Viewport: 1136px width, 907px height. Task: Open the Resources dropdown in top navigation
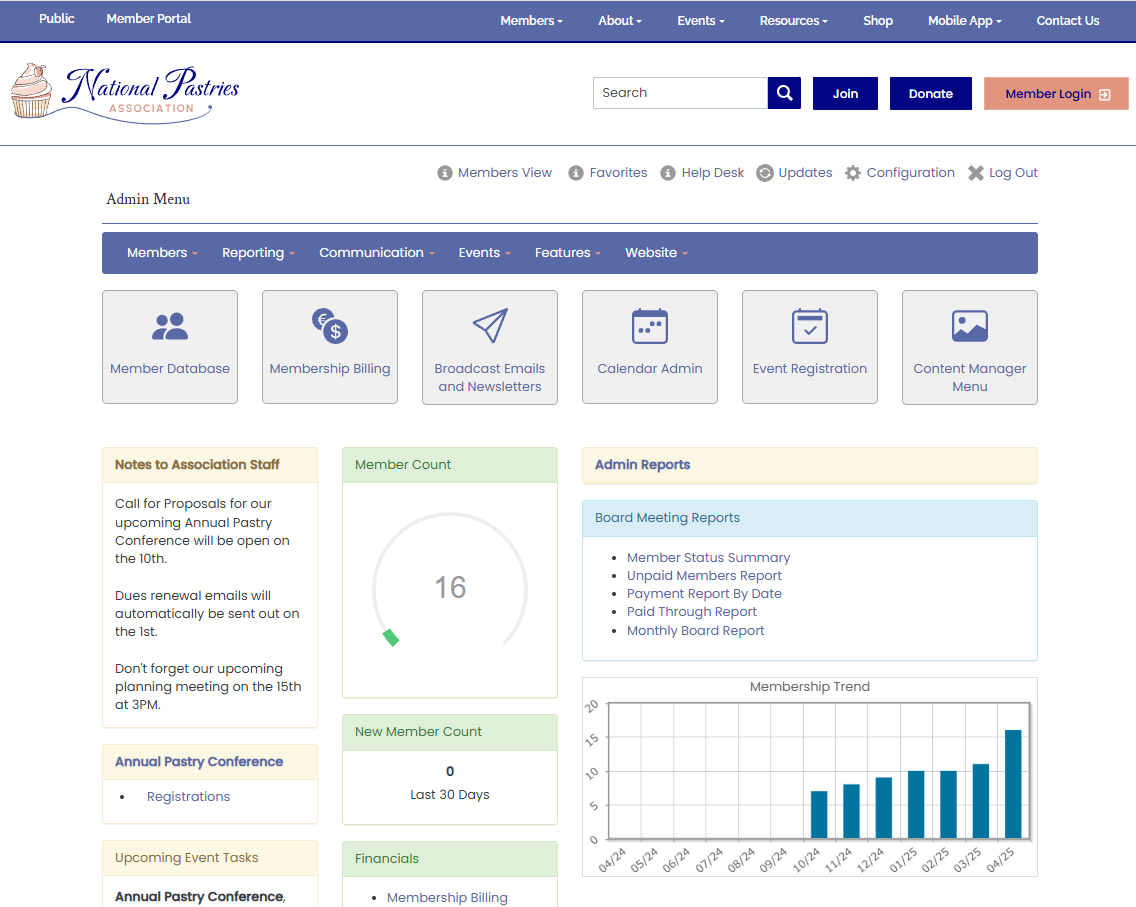(793, 20)
